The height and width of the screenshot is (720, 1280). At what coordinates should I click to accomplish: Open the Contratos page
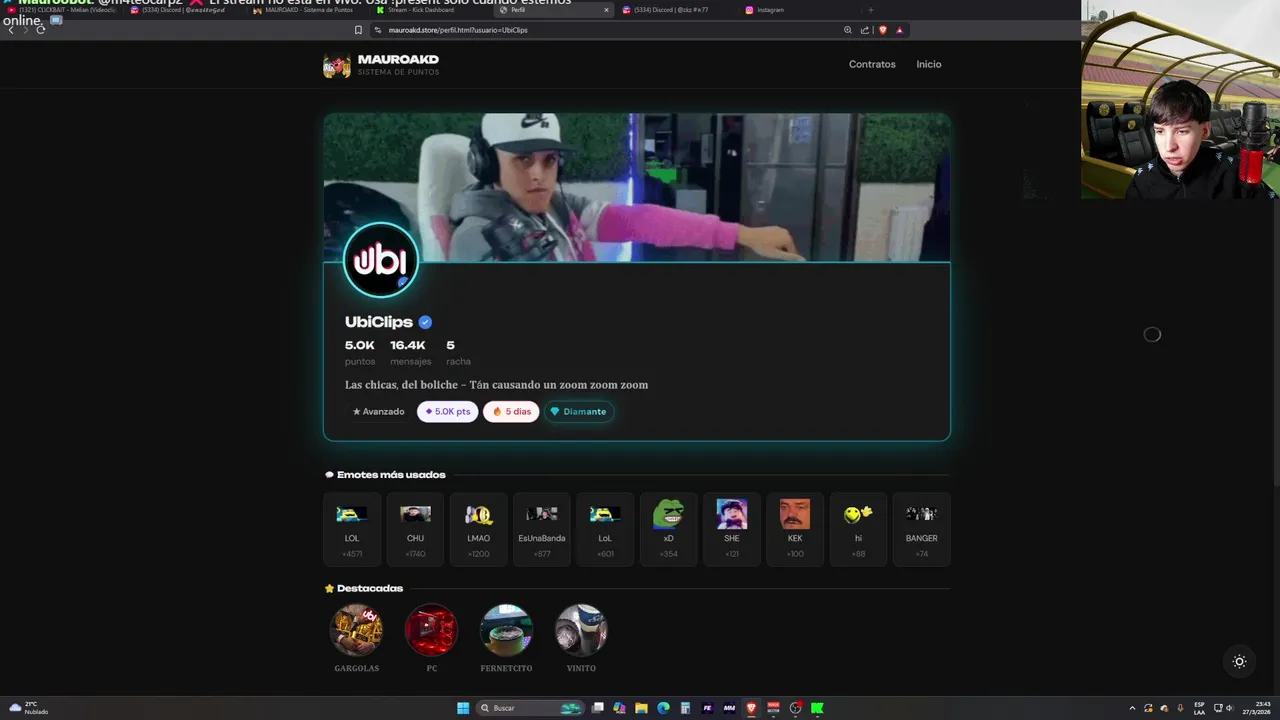[872, 64]
